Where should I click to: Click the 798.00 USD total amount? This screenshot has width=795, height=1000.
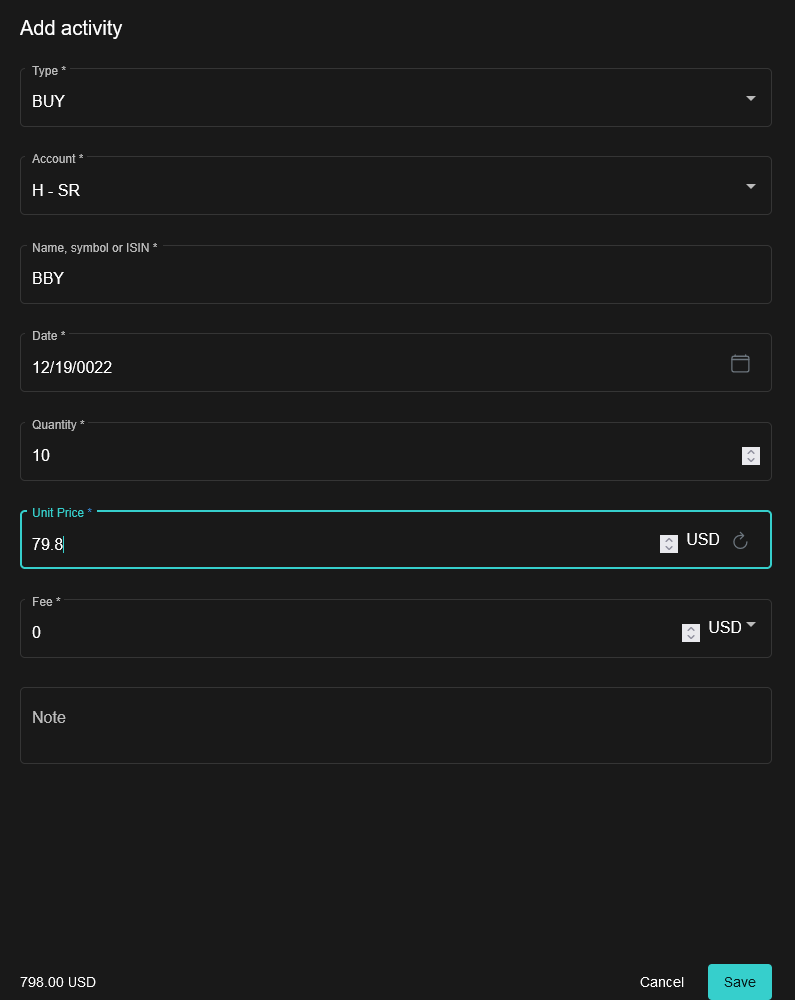coord(57,982)
